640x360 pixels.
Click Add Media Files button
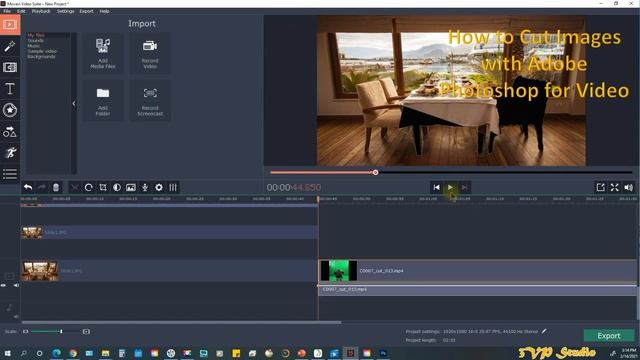pos(103,53)
